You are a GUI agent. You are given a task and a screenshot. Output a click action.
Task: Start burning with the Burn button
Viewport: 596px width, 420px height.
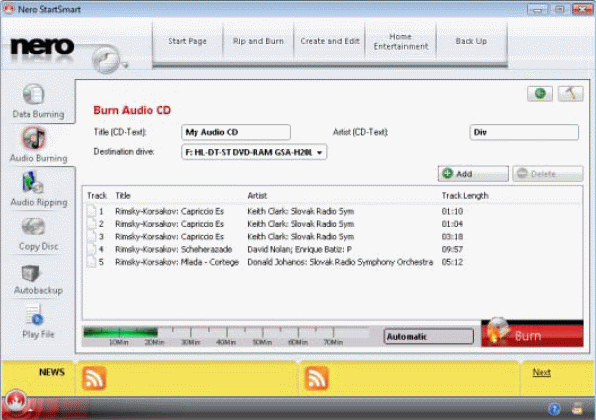(532, 333)
